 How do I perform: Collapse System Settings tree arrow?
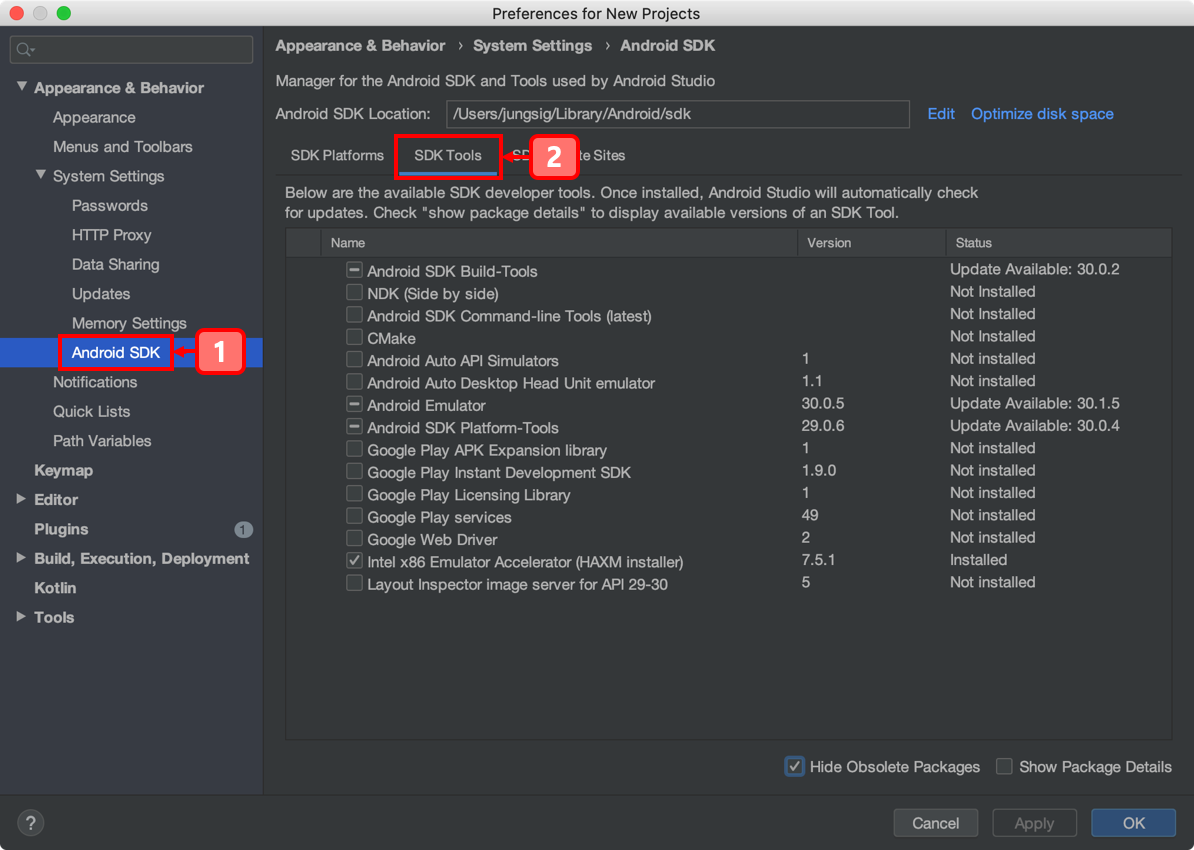coord(40,175)
